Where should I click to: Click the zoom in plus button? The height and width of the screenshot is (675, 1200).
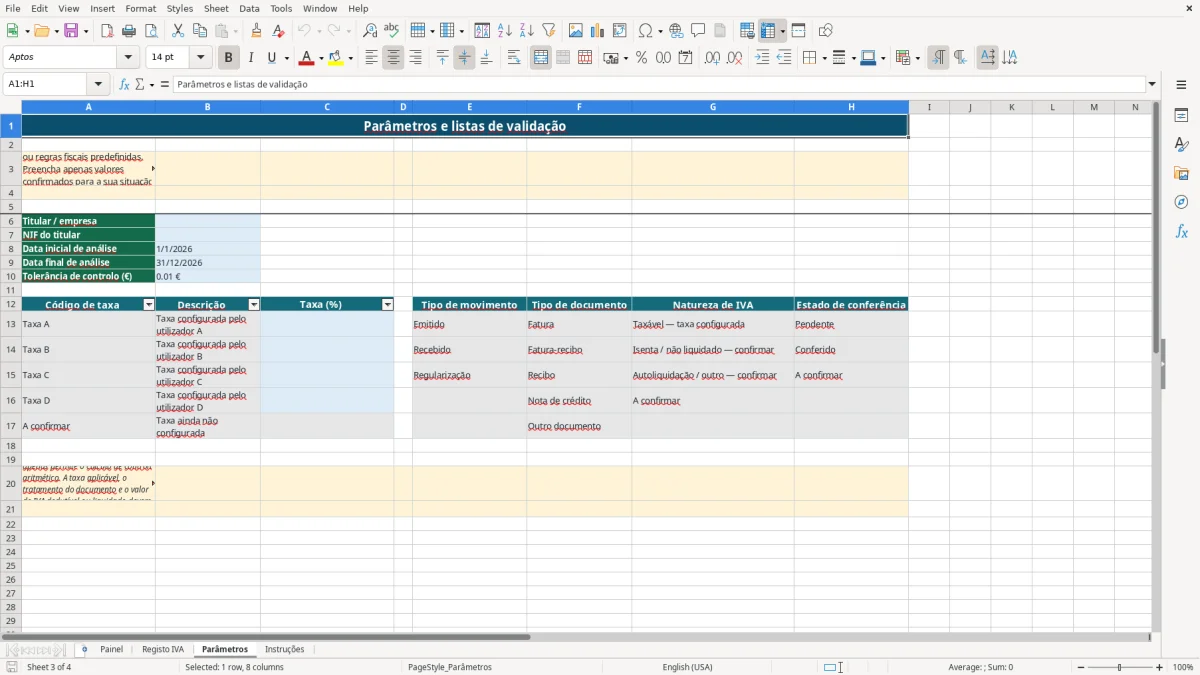point(1160,667)
